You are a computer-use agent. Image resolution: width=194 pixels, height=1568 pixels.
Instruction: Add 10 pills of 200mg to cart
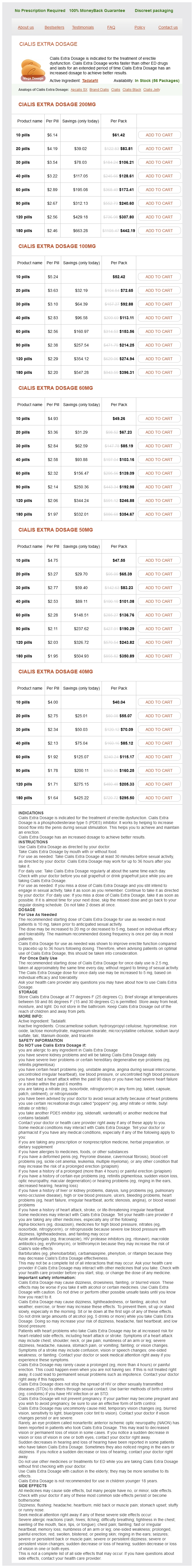tap(159, 135)
